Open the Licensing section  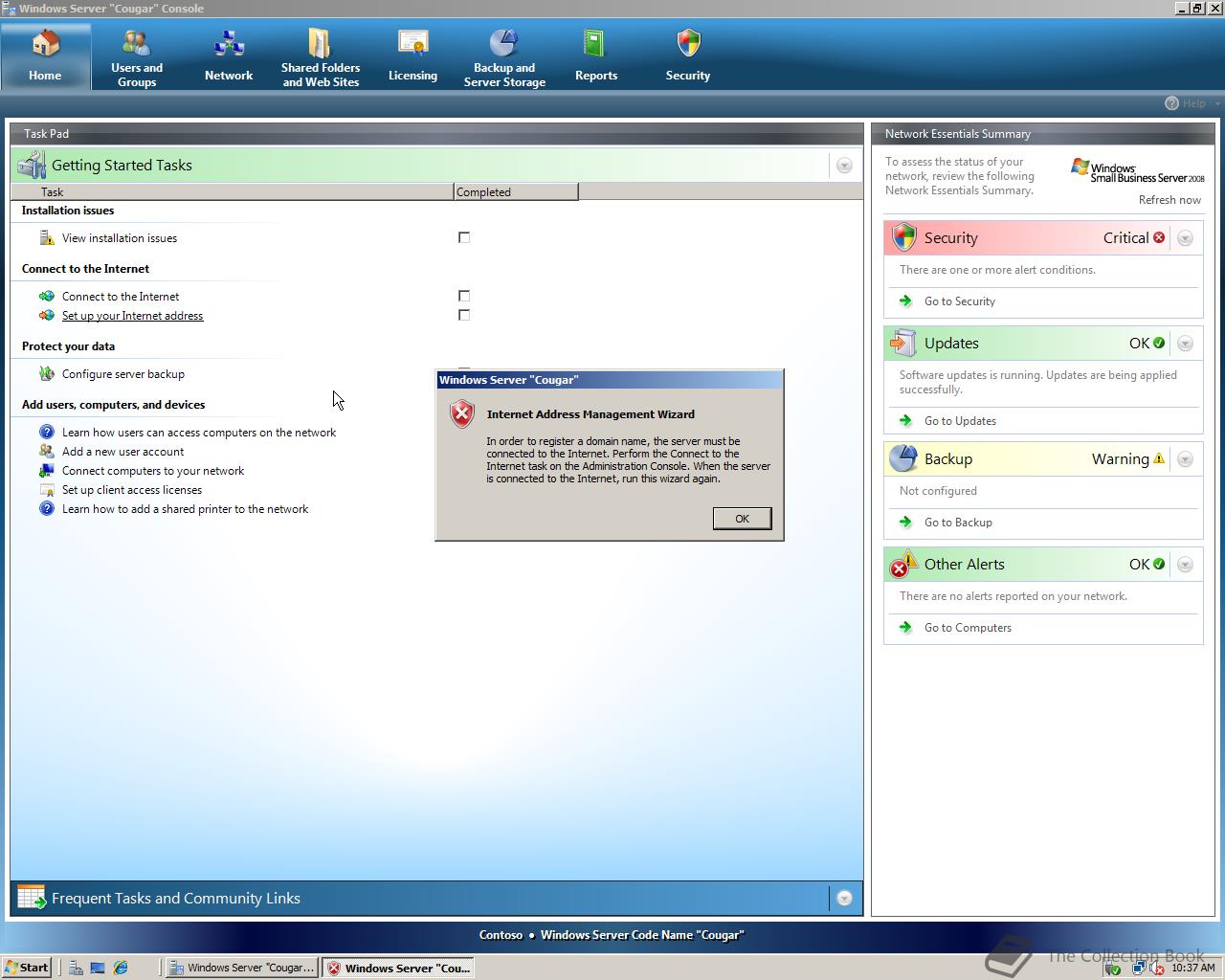click(412, 58)
